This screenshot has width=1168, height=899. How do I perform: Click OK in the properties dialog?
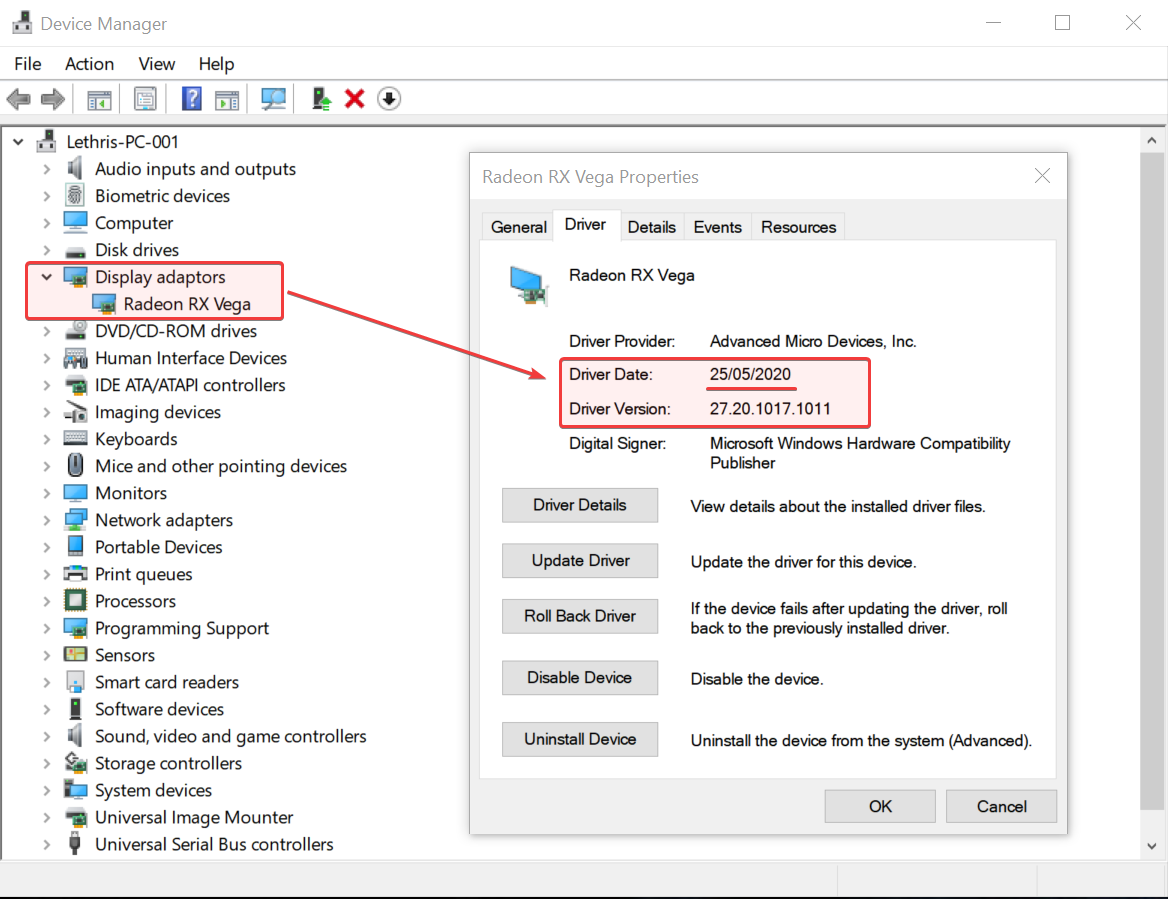point(880,807)
